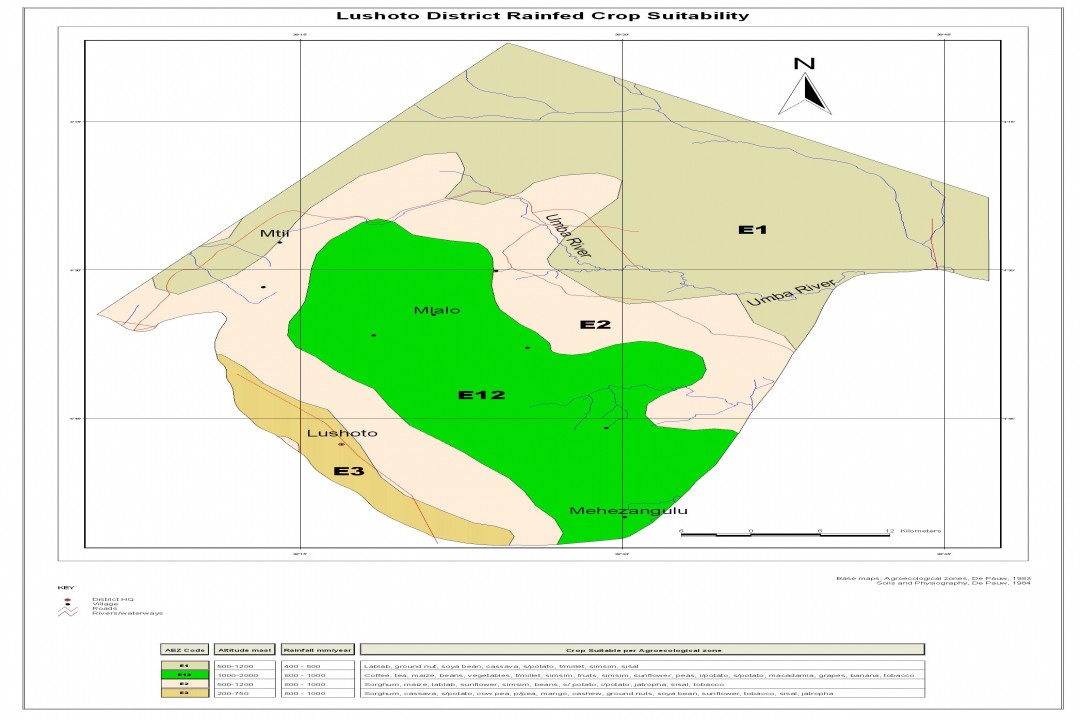Click the Village dot symbol in the key

pyautogui.click(x=67, y=605)
